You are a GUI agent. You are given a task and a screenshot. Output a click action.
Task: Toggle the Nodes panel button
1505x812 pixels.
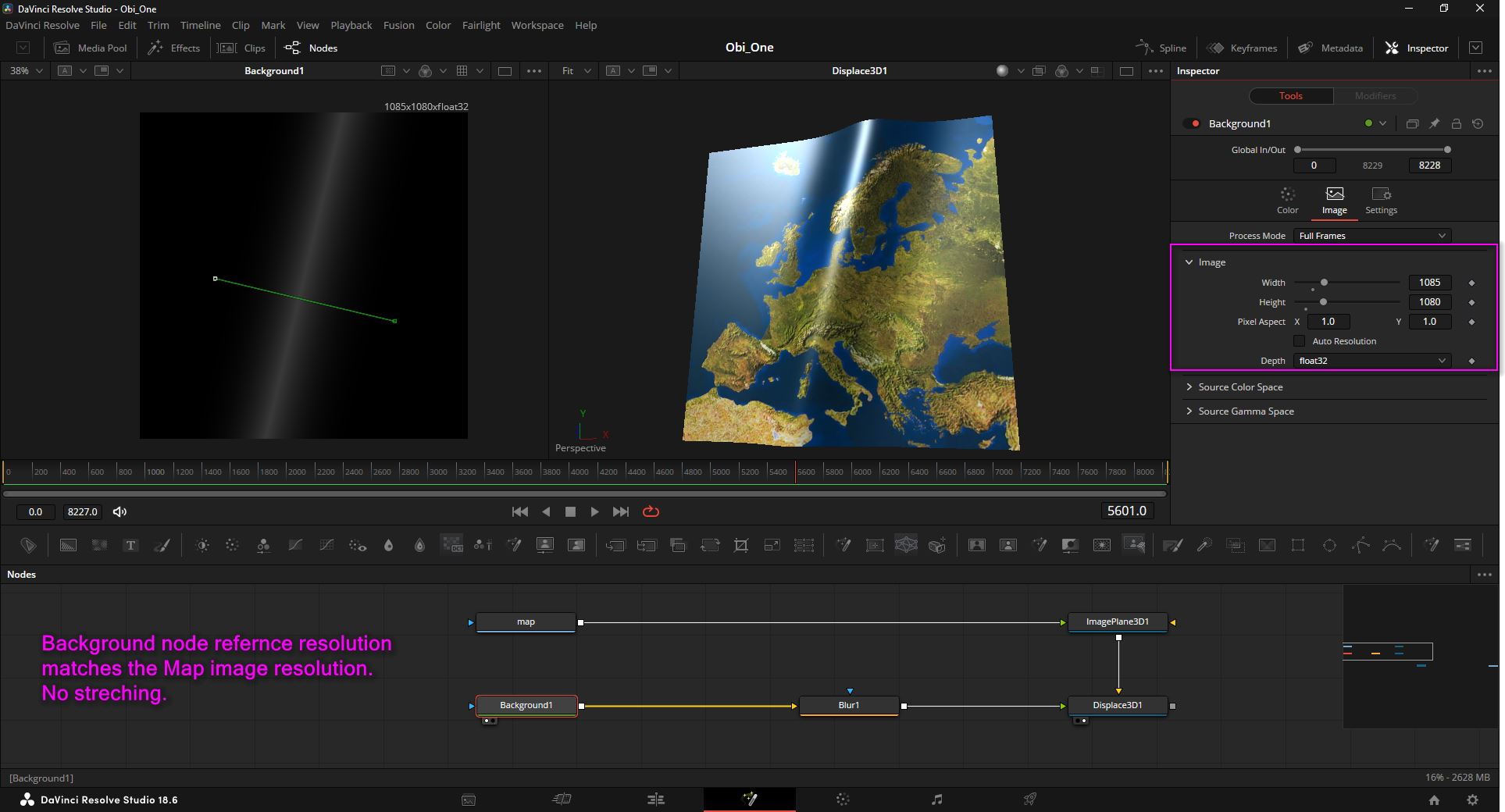tap(311, 48)
